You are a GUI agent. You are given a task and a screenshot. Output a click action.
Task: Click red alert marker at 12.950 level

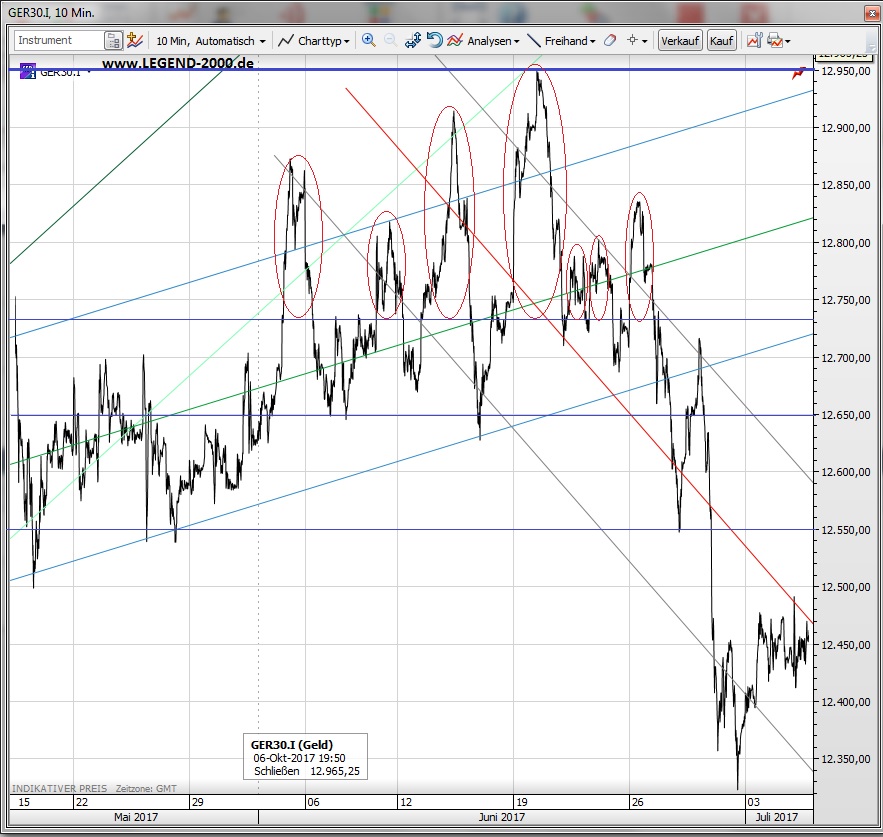click(799, 72)
